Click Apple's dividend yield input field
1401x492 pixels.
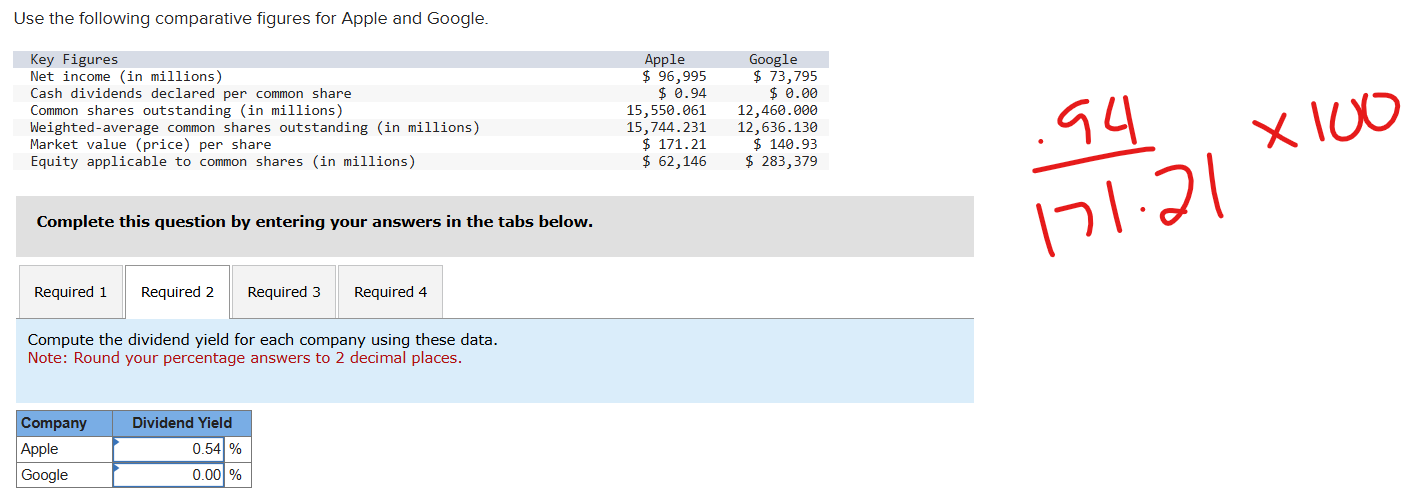click(x=170, y=449)
